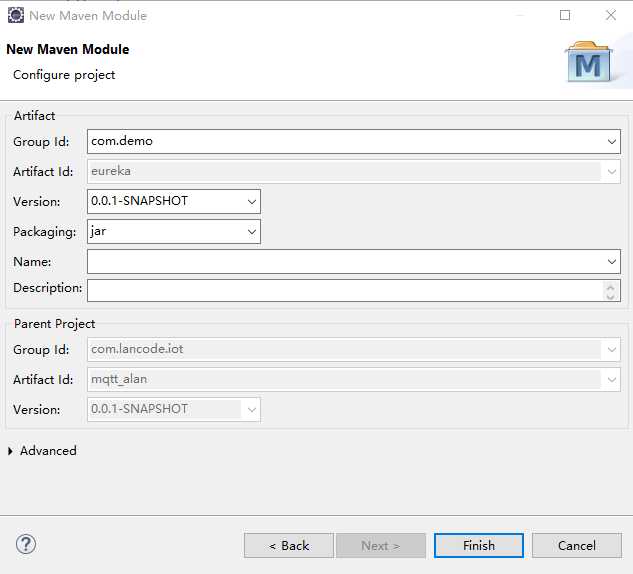Click the Version field 0.0.1-SNAPSHOT under Artifact
This screenshot has width=633, height=574.
tap(174, 201)
